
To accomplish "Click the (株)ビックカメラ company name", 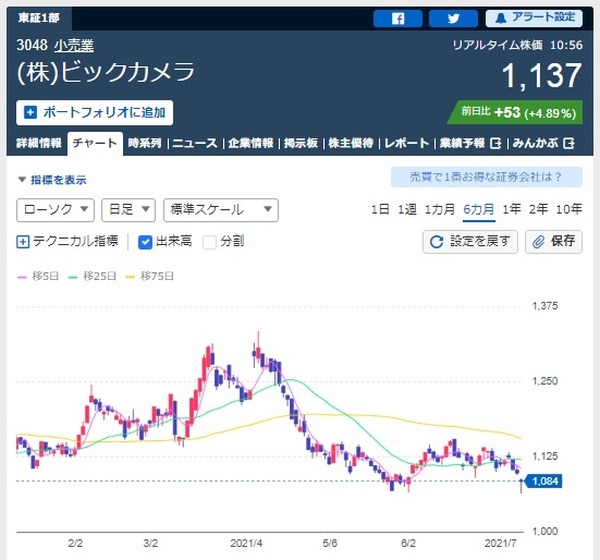I will [x=106, y=72].
